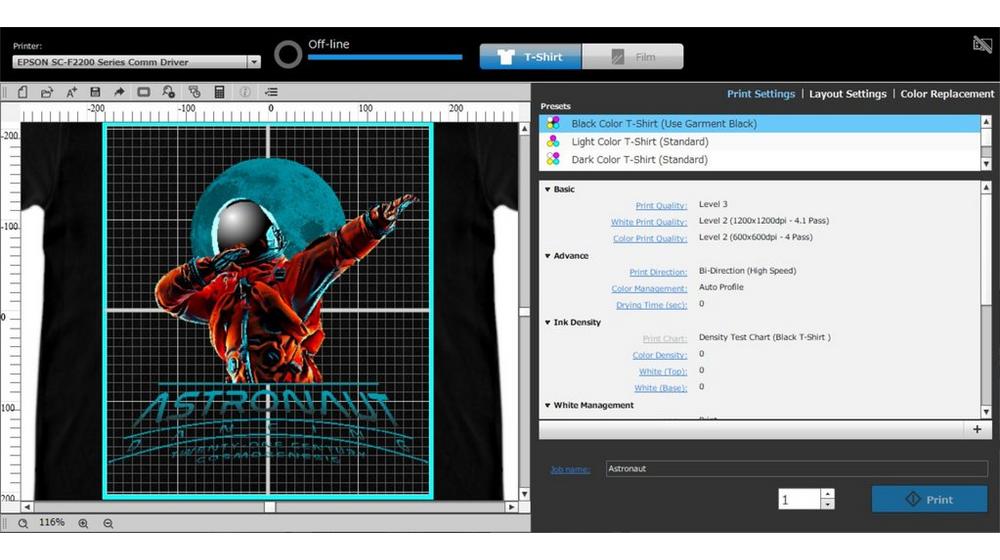Switch to T-Shirt mode

coord(530,57)
